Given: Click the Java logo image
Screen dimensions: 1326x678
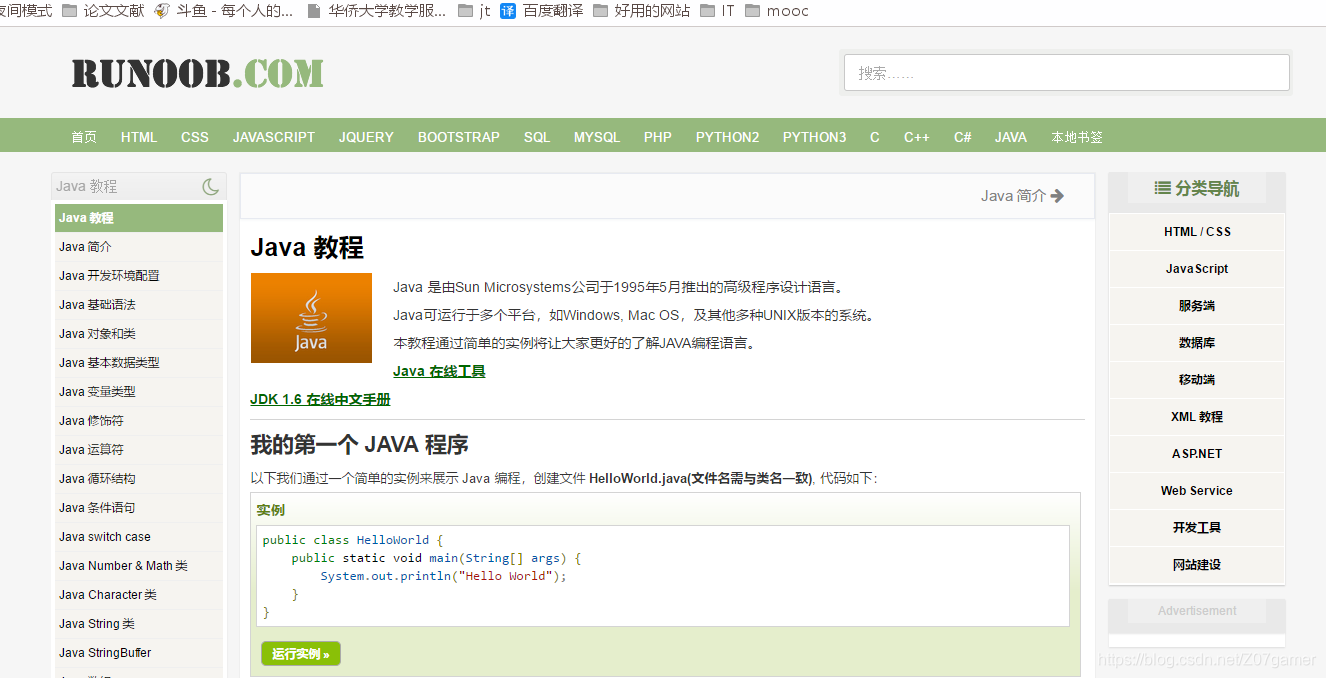Looking at the screenshot, I should 311,318.
